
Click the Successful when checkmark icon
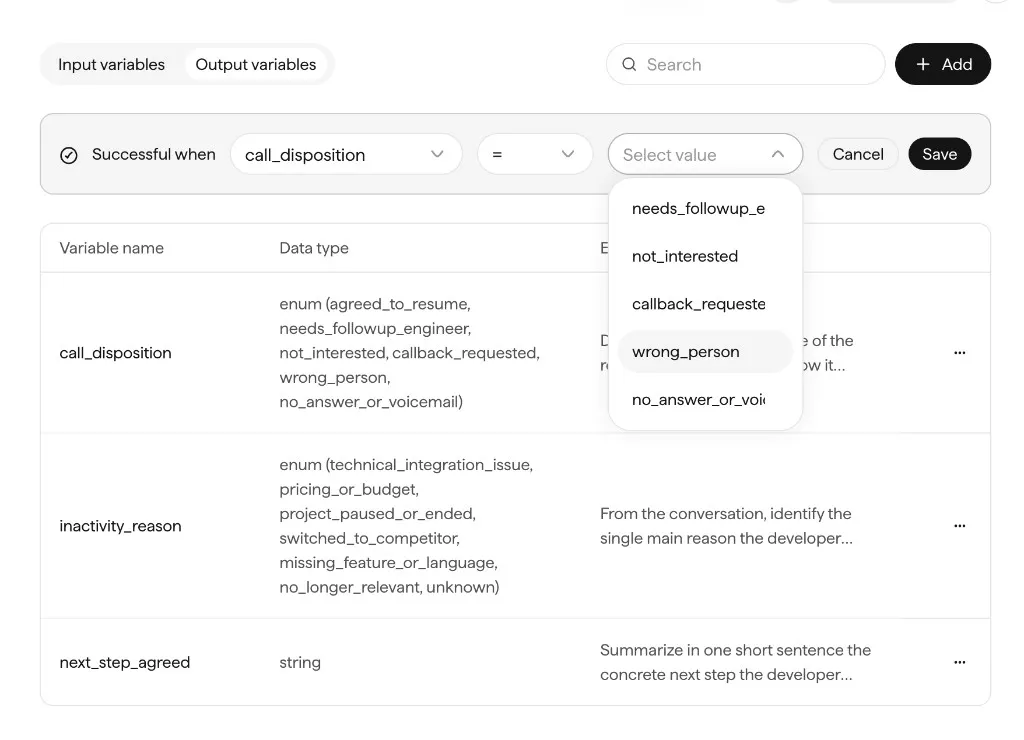69,155
